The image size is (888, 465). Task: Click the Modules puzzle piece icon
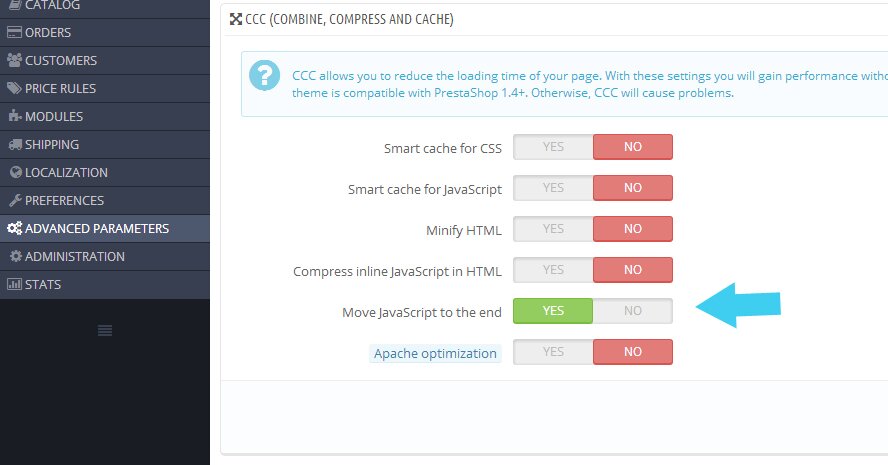[14, 116]
